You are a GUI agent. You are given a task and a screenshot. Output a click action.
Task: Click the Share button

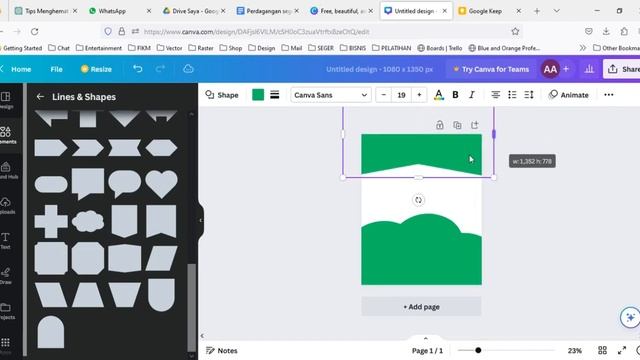coord(622,69)
